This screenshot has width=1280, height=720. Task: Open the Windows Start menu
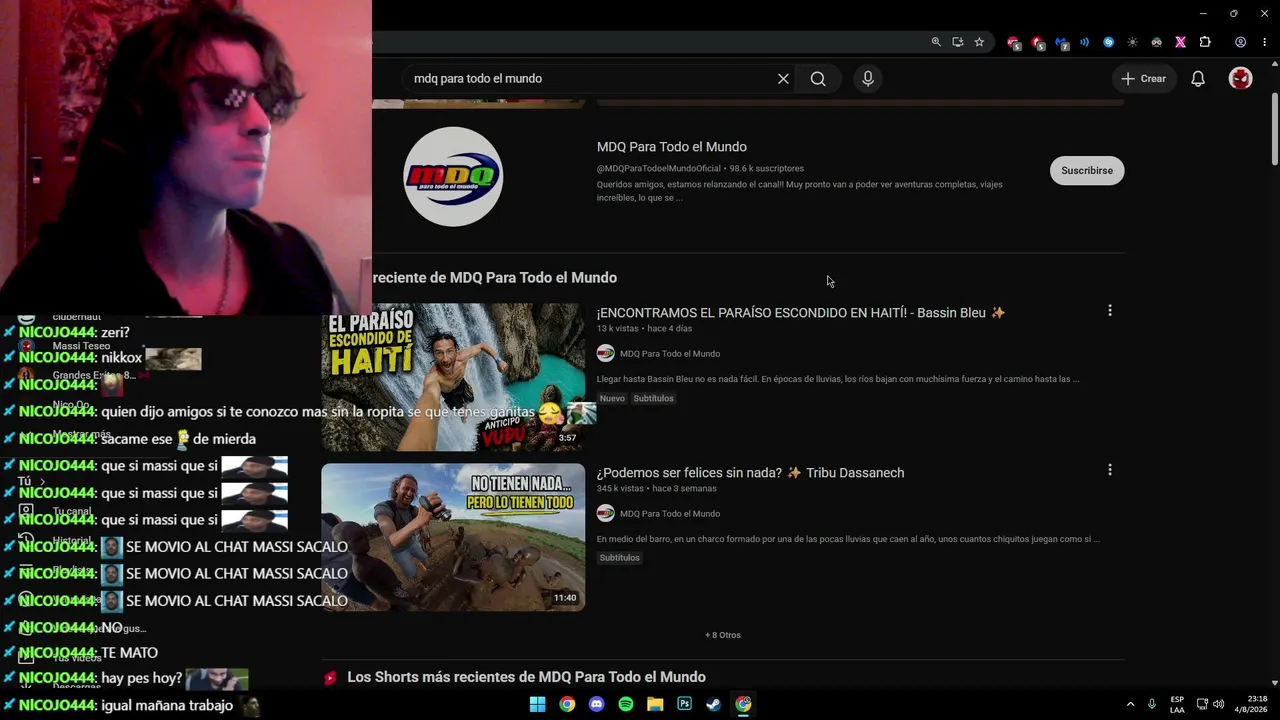[537, 704]
